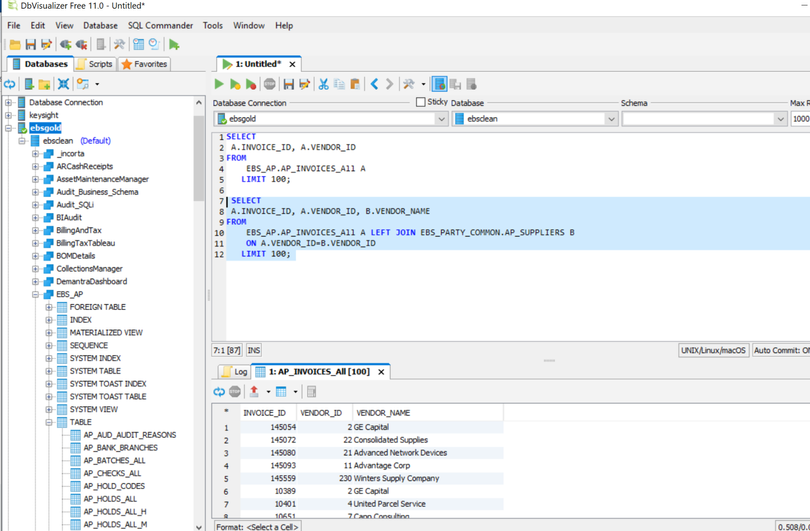Switch to the Log tab

coord(235,372)
